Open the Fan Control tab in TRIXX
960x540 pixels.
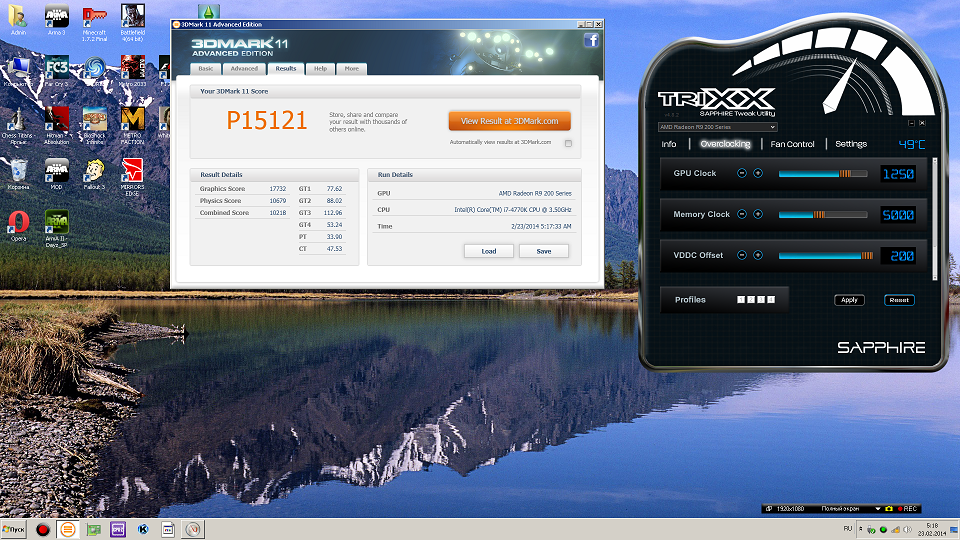pyautogui.click(x=792, y=144)
